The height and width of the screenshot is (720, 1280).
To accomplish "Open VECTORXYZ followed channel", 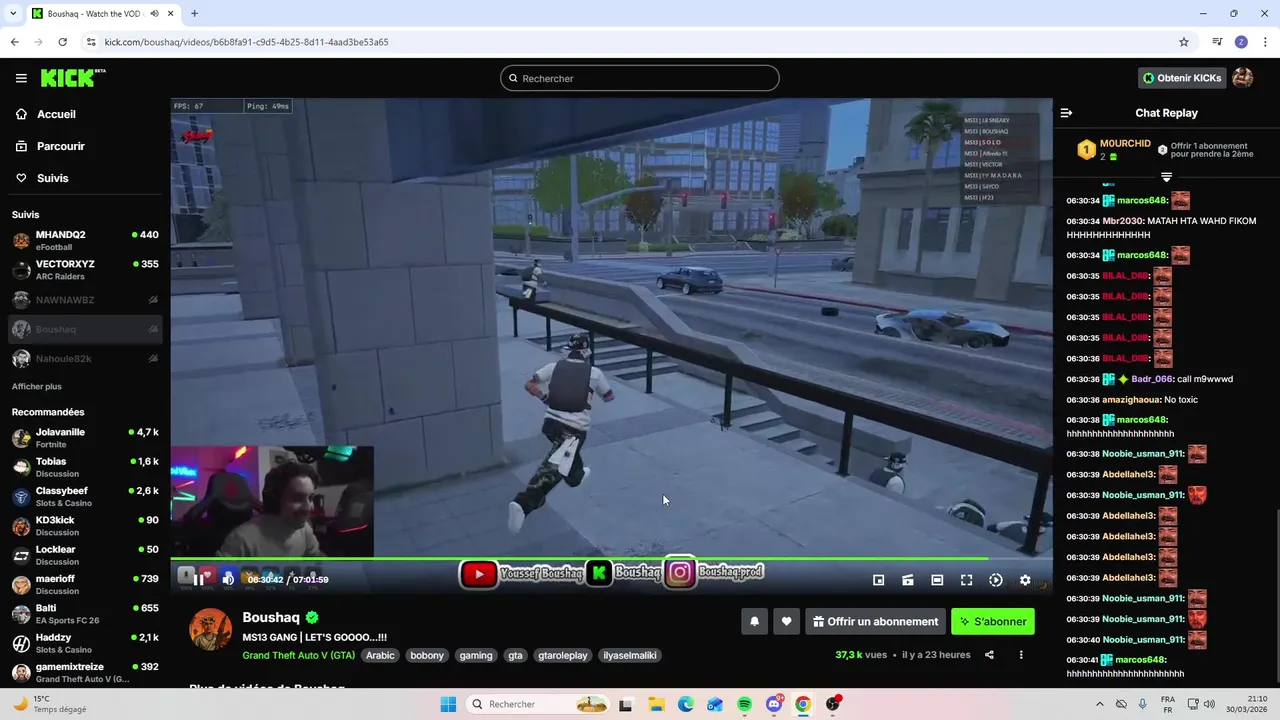I will click(x=85, y=270).
